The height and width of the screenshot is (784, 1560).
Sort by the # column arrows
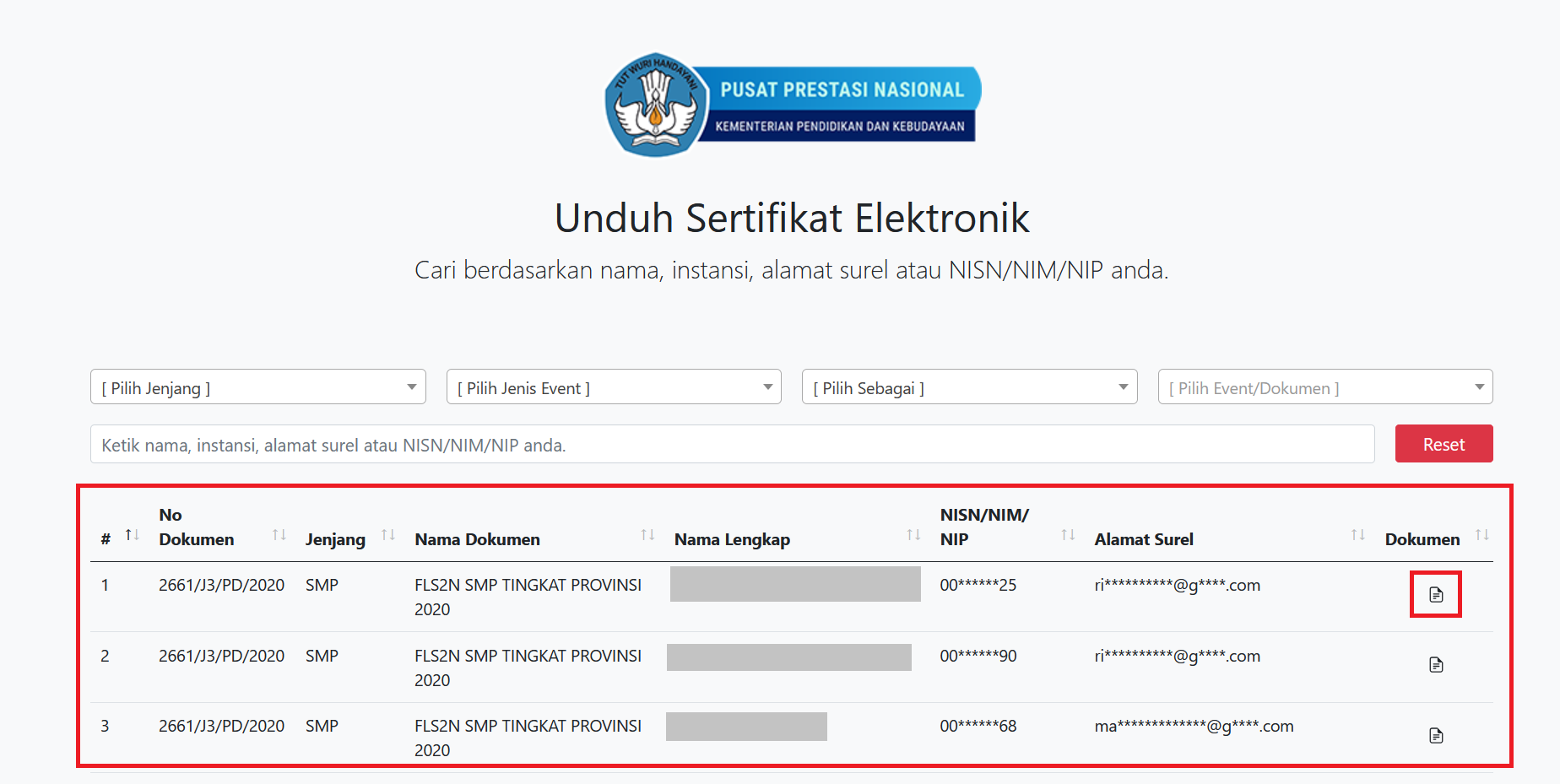pos(133,535)
